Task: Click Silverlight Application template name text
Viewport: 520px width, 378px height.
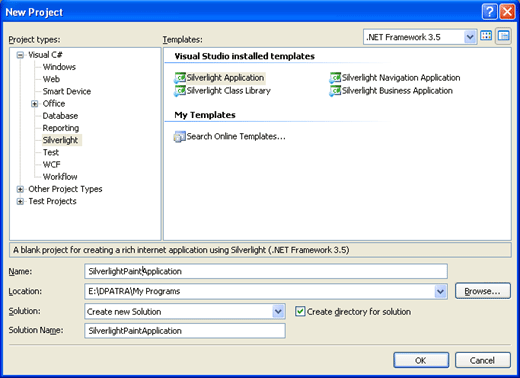Action: click(x=225, y=78)
